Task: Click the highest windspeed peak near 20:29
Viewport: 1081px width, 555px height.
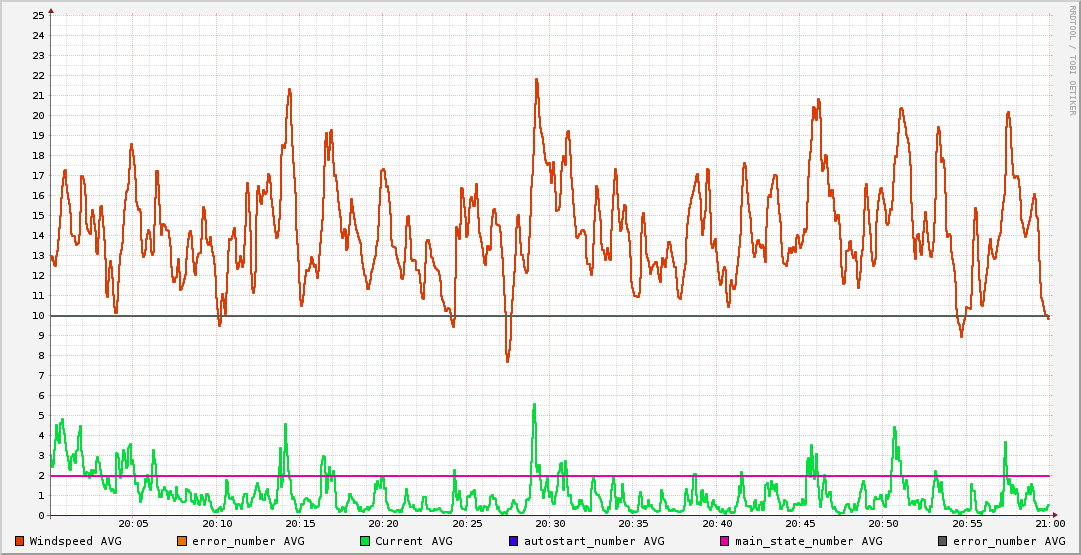Action: [536, 80]
